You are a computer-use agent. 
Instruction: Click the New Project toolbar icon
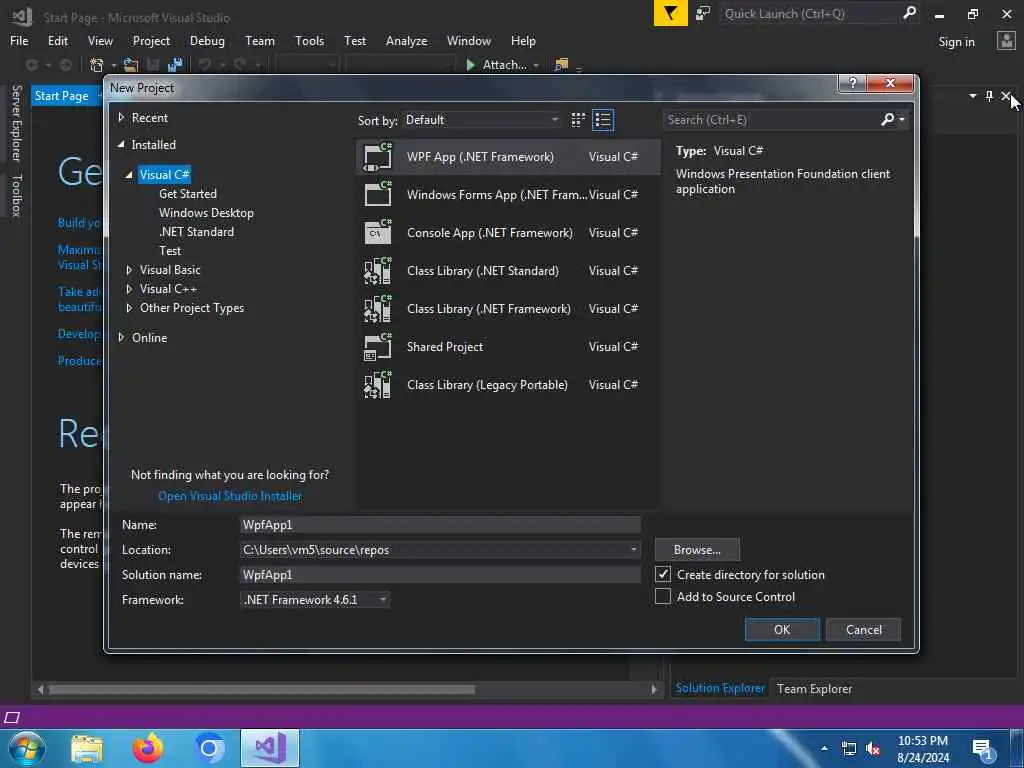click(97, 65)
